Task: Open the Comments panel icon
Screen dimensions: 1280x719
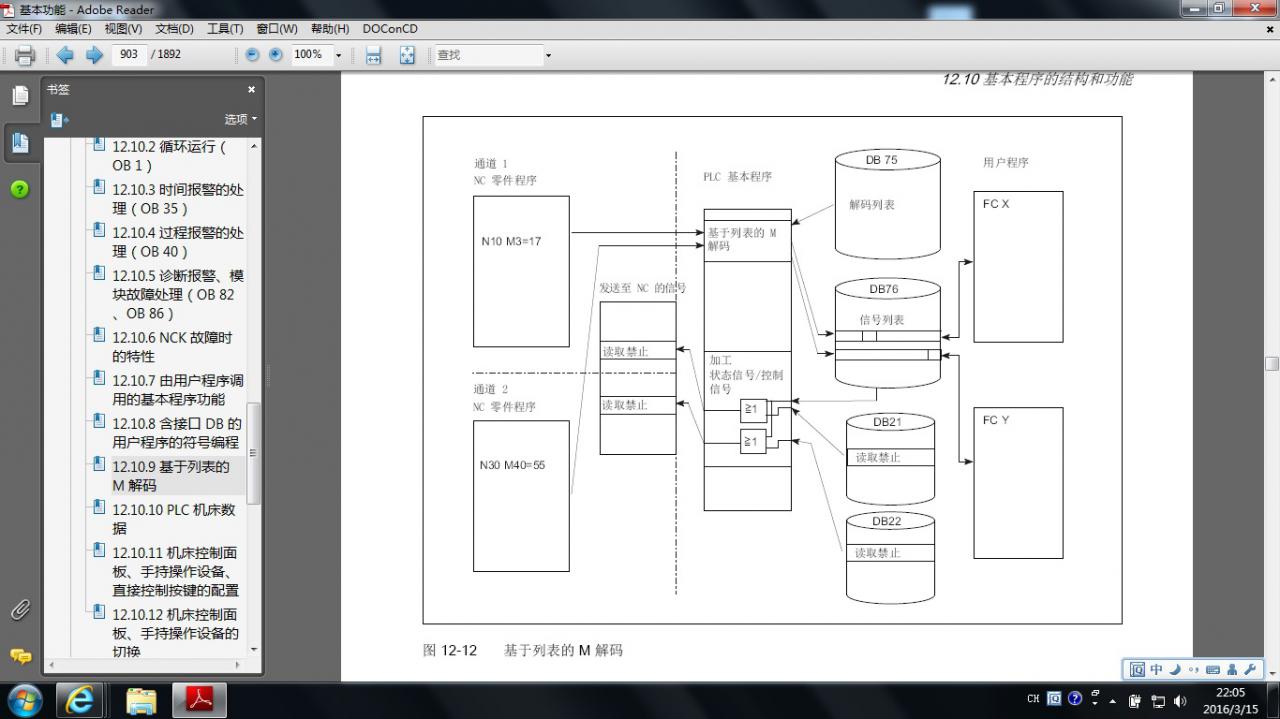Action: (20, 657)
